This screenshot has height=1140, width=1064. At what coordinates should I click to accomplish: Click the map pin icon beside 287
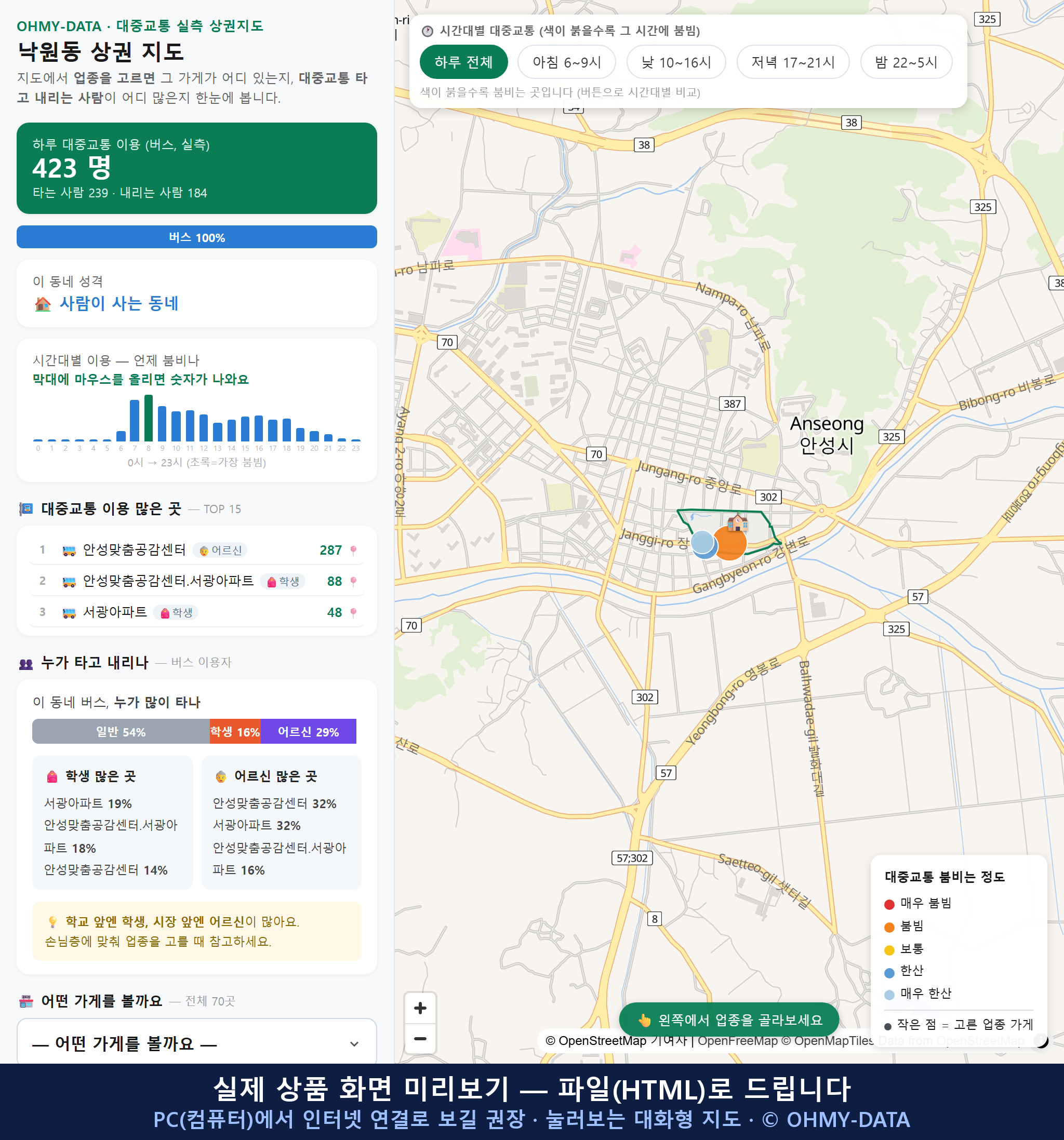[x=353, y=551]
